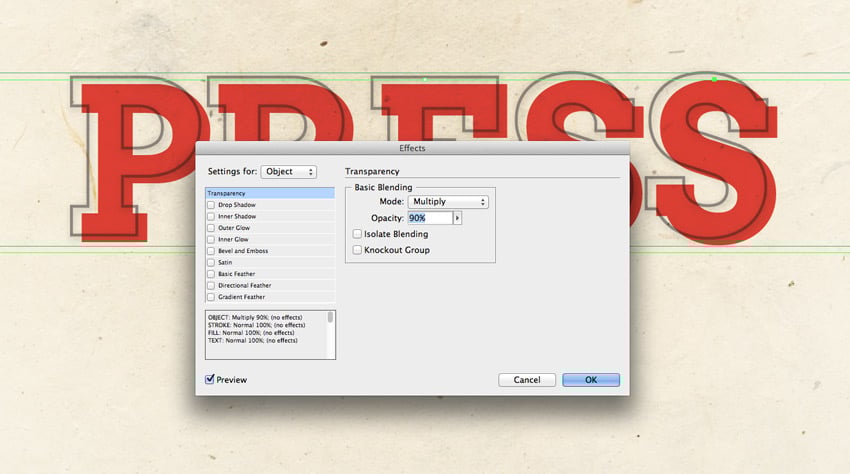Check the Directional Feather checkbox
The height and width of the screenshot is (474, 850).
(211, 285)
